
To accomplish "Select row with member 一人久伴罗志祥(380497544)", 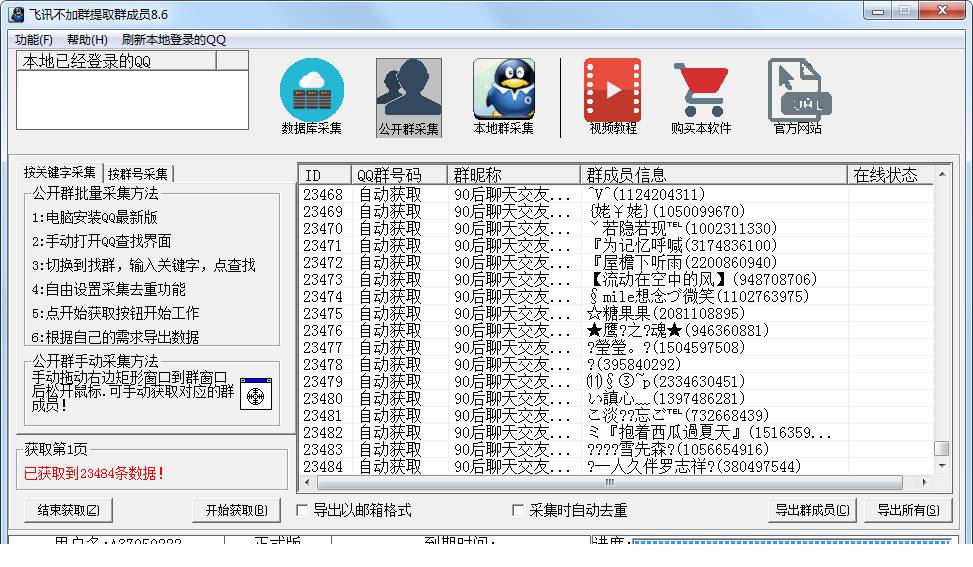I will pyautogui.click(x=616, y=467).
